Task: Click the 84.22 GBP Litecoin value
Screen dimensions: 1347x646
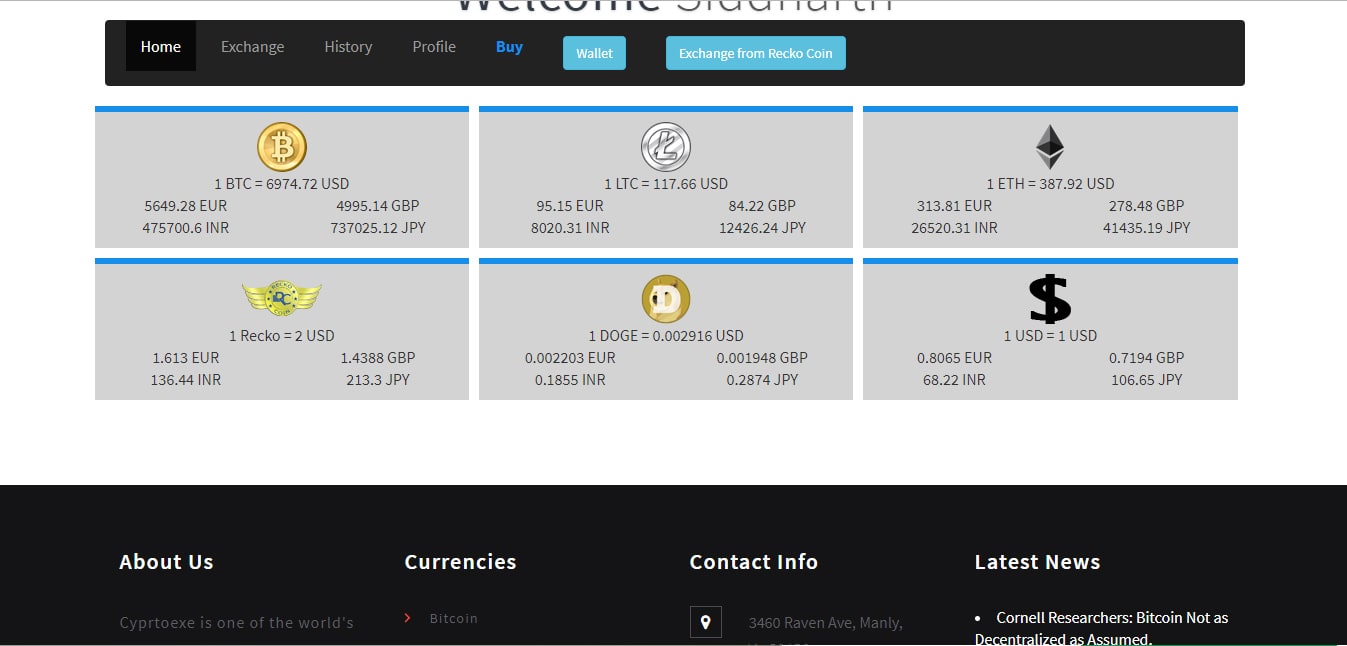Action: (762, 206)
